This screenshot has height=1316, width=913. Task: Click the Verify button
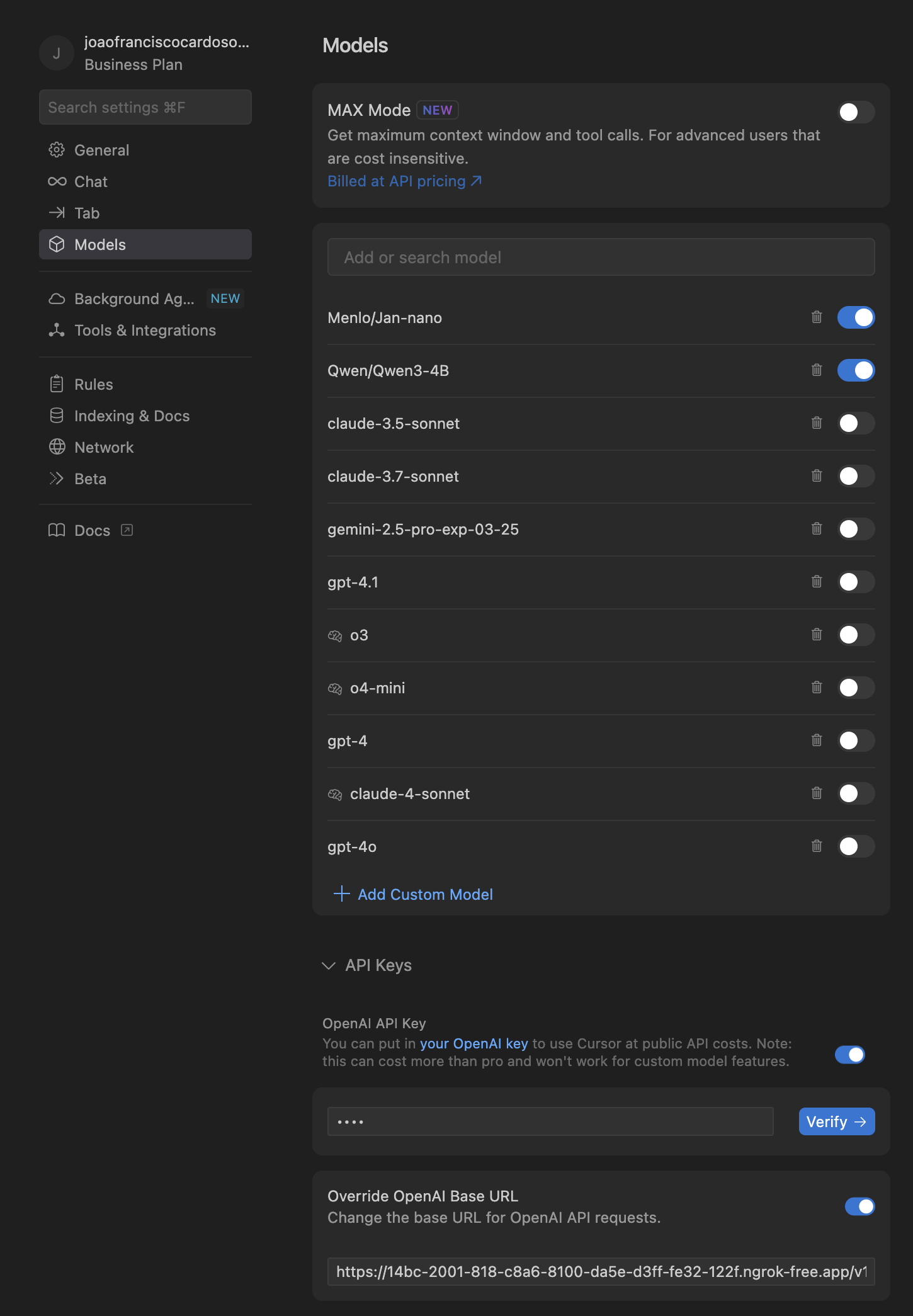pos(836,1121)
